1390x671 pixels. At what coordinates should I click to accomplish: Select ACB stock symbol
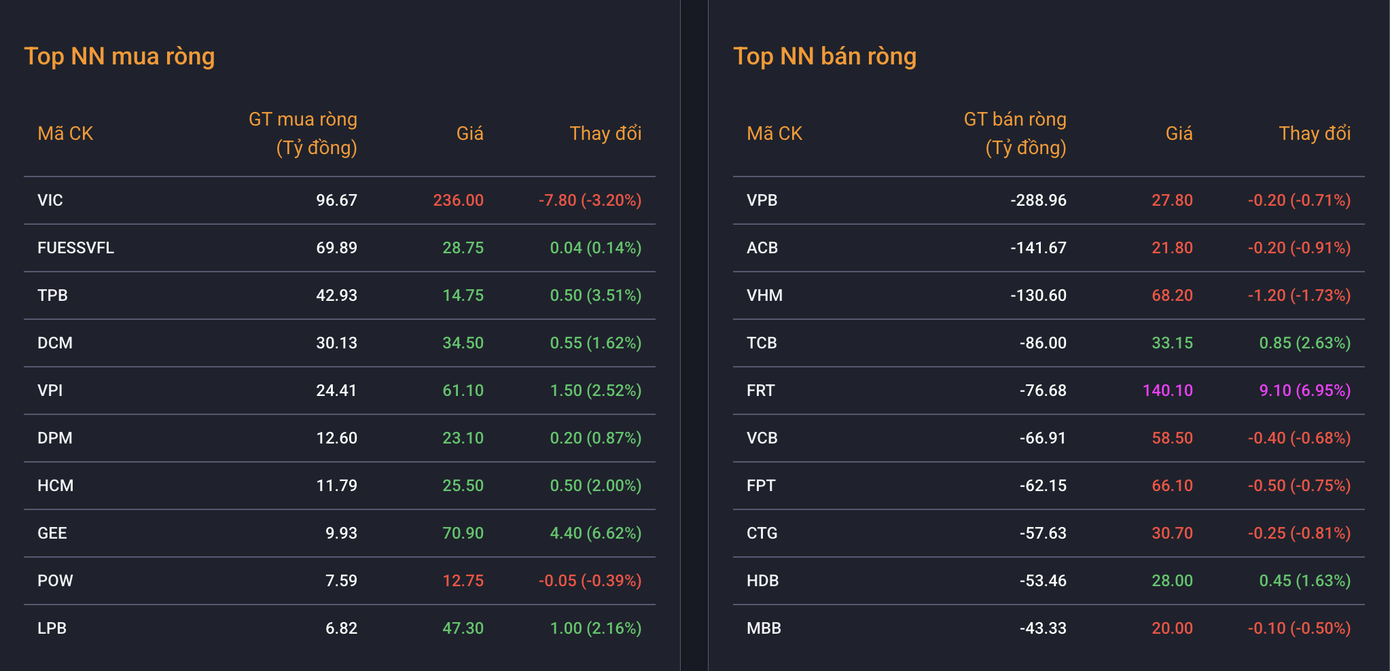point(762,248)
